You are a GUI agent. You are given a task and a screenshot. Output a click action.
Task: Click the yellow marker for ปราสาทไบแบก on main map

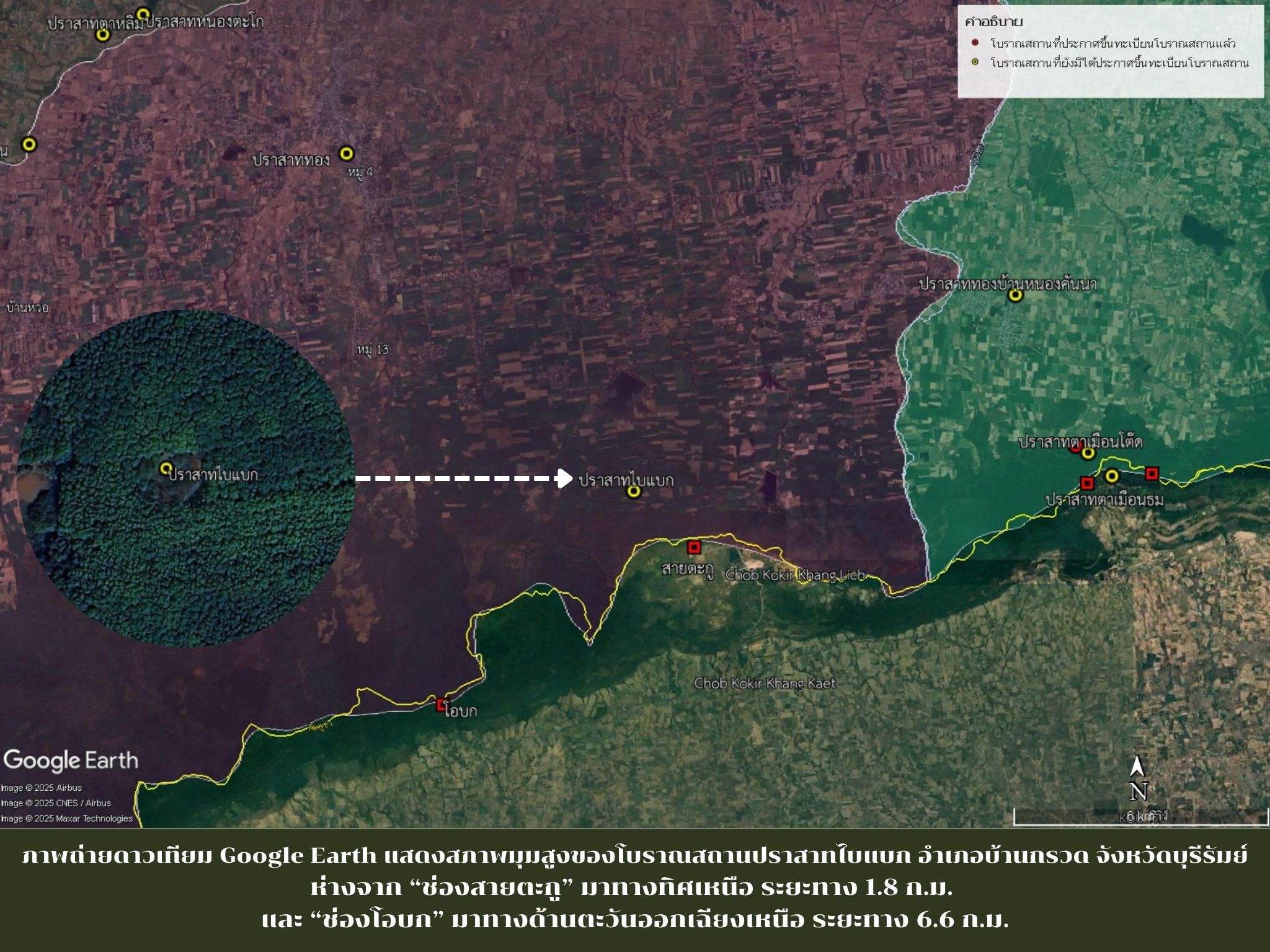click(633, 491)
